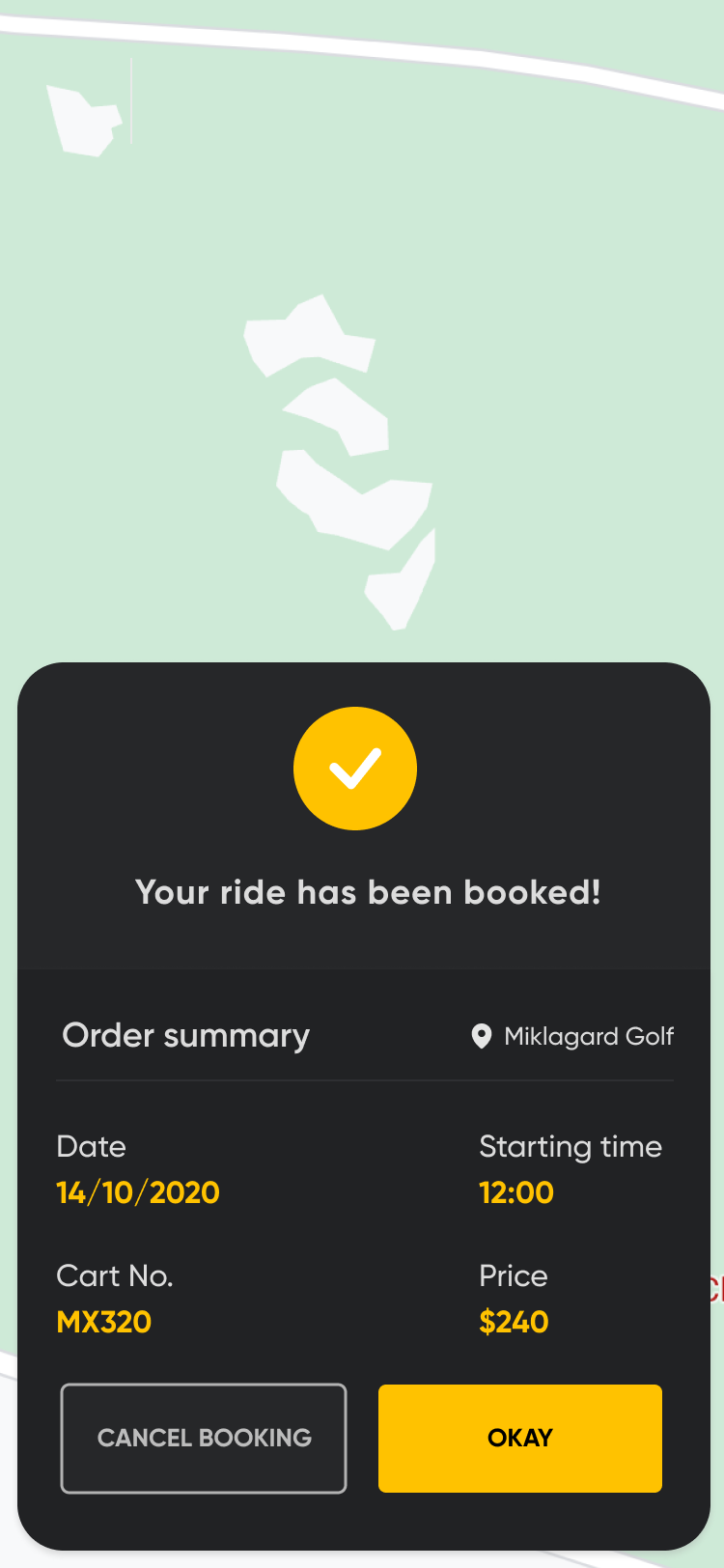This screenshot has width=724, height=1568.
Task: Click the location pin icon
Action: click(x=481, y=1036)
